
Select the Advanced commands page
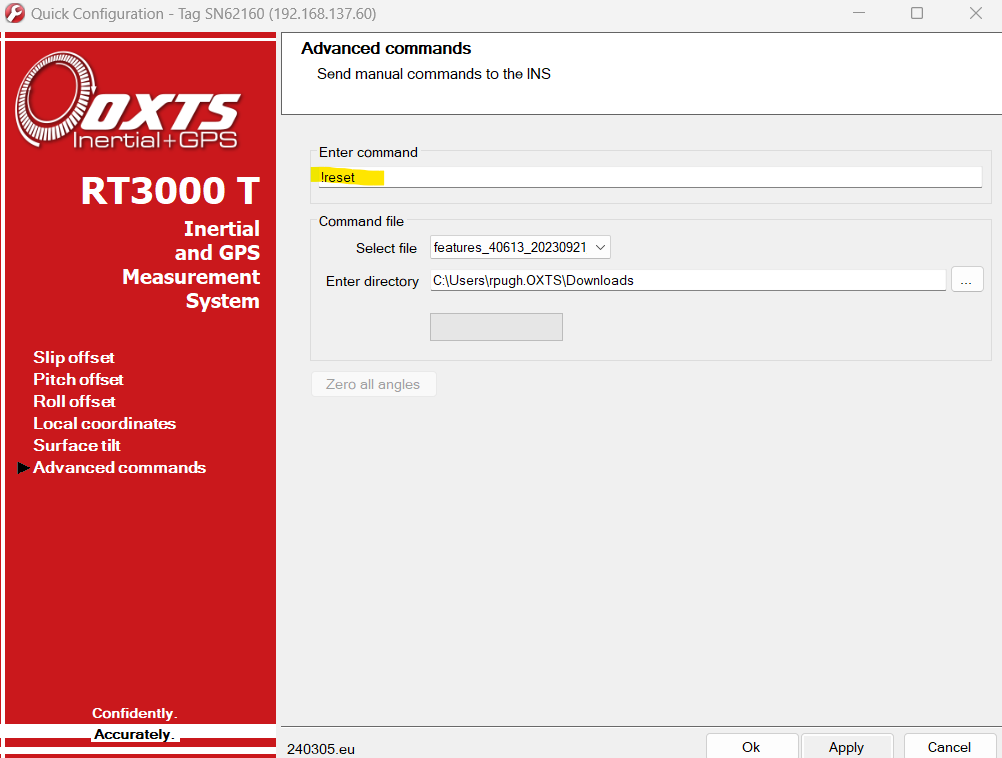pyautogui.click(x=119, y=467)
